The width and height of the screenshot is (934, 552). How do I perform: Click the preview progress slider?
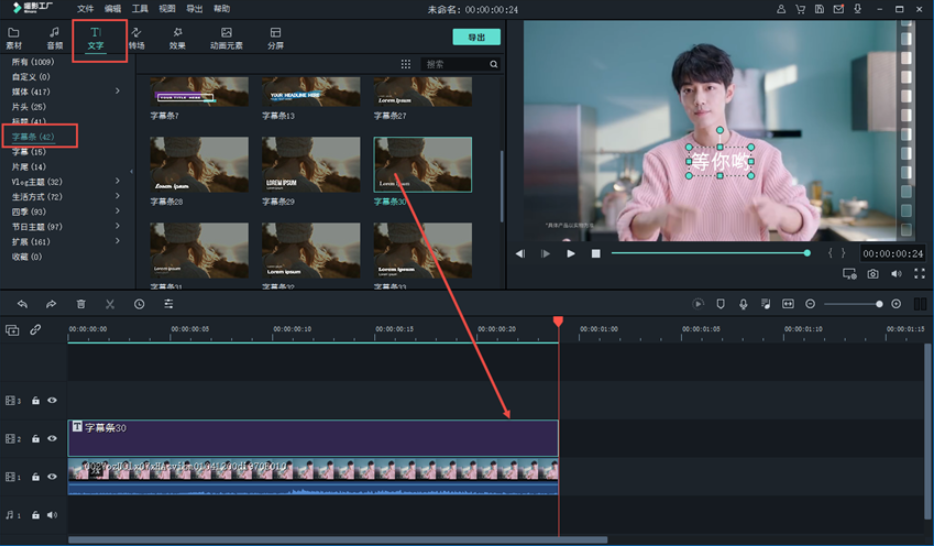tap(710, 253)
